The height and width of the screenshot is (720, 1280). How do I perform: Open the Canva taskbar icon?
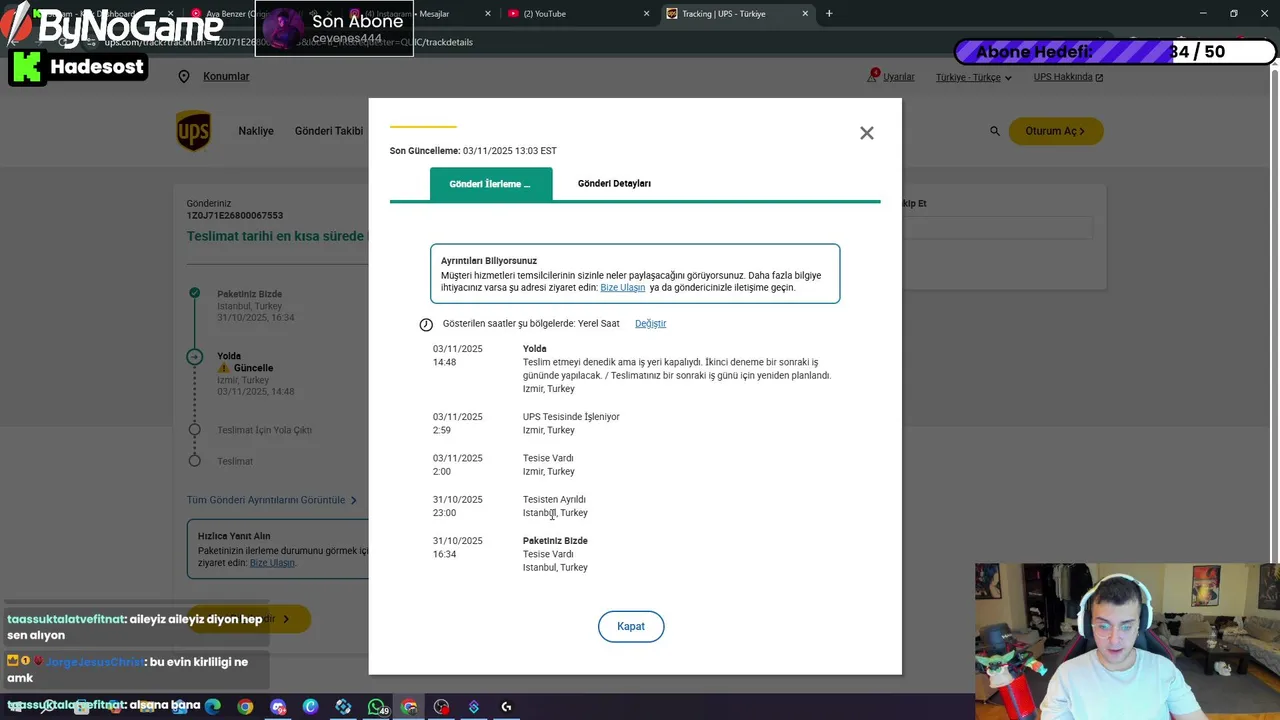pyautogui.click(x=310, y=707)
